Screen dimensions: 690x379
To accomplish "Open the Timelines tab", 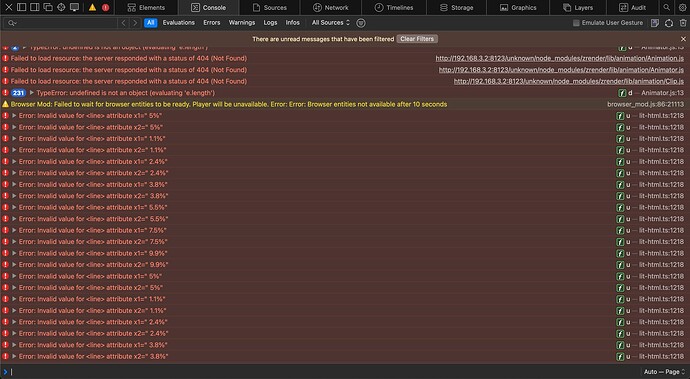I will coord(394,7).
